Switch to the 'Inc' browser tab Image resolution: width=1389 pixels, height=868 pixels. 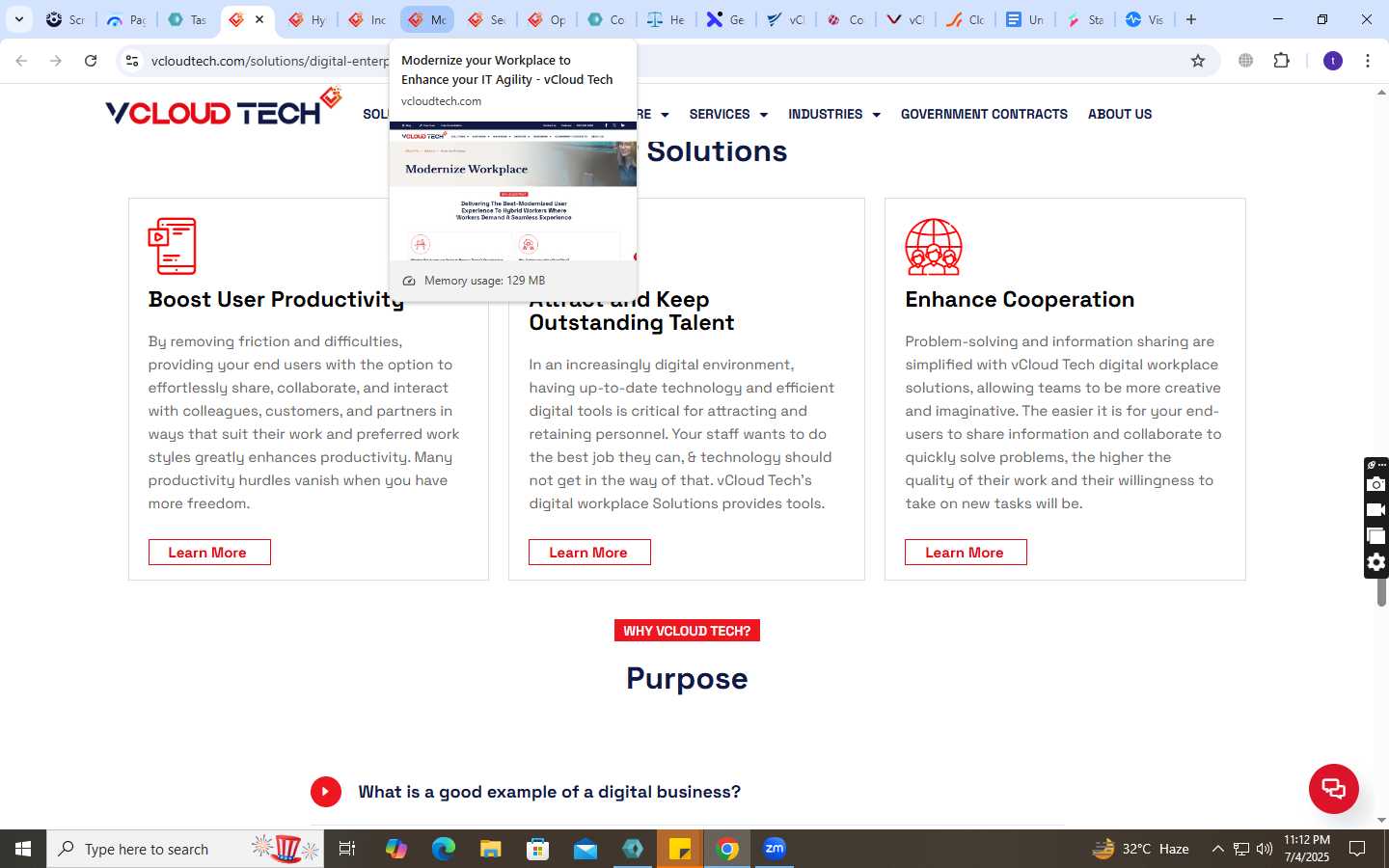[x=367, y=19]
